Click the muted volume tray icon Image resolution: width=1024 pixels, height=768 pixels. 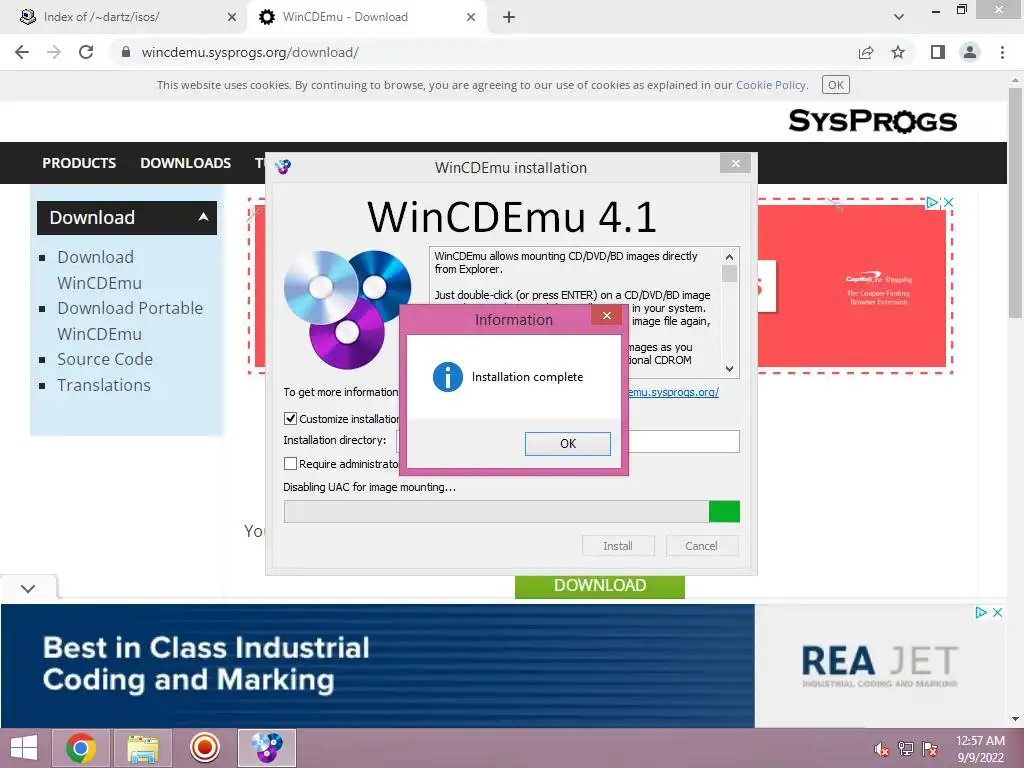pyautogui.click(x=881, y=749)
